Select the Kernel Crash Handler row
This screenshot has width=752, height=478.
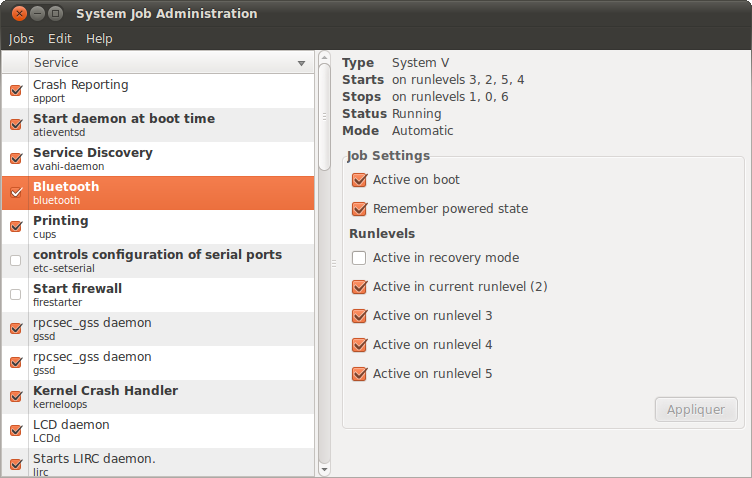(160, 396)
